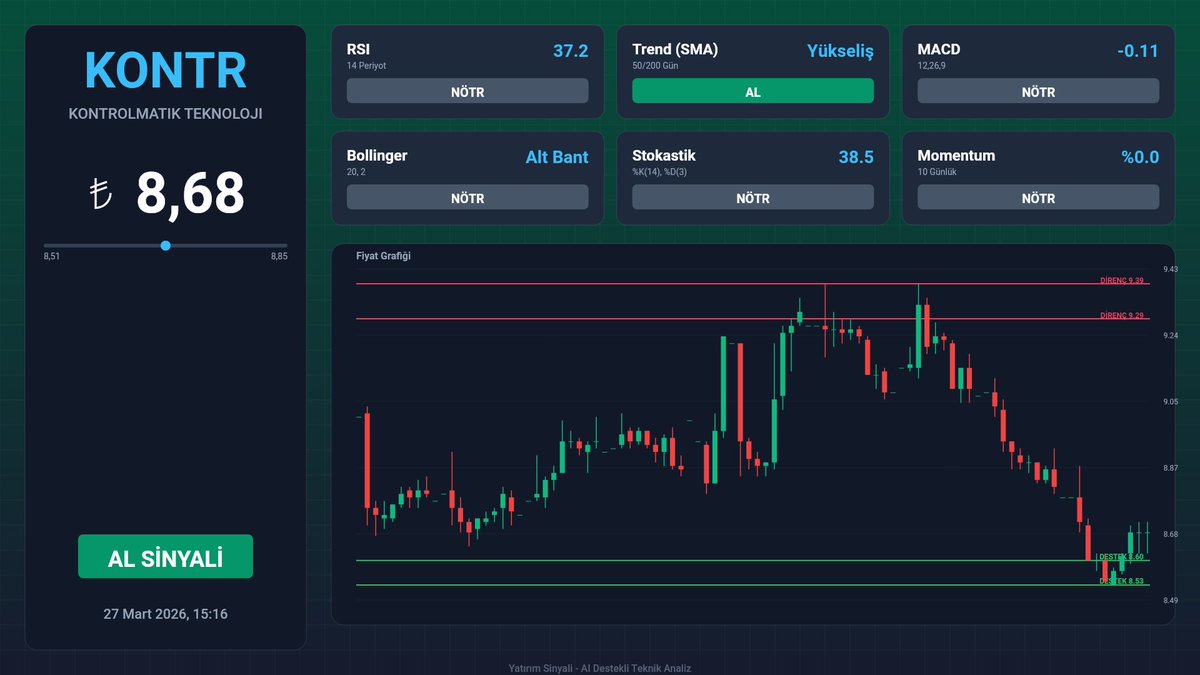Click the %K(14), %D(3) subtitle
This screenshot has width=1200, height=675.
tap(661, 172)
